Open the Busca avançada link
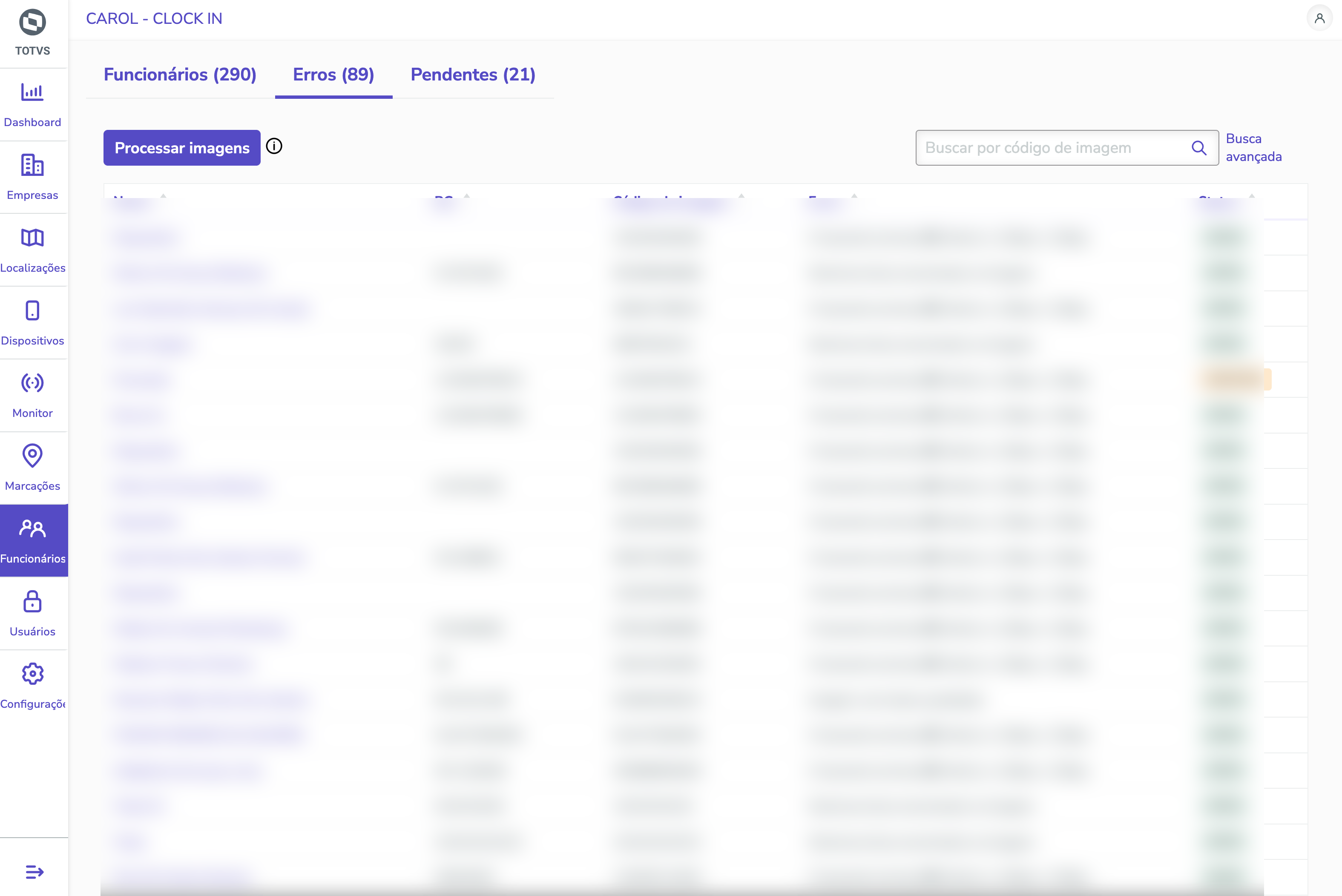The image size is (1342, 896). pyautogui.click(x=1253, y=147)
